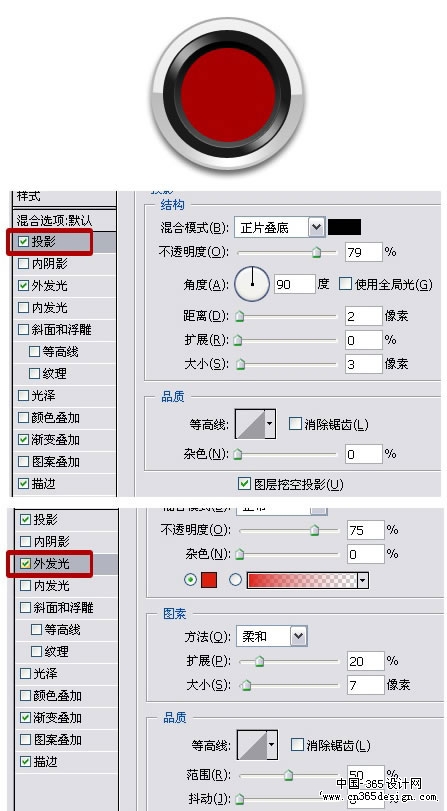447x811 pixels.
Task: Click the contour thumbnail above the 范围 slider
Action: pos(252,745)
